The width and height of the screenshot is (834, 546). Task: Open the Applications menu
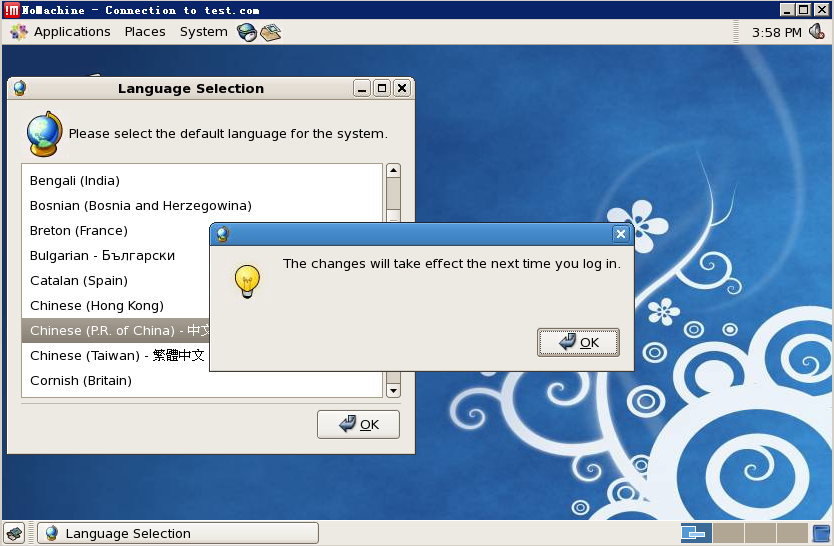tap(72, 32)
